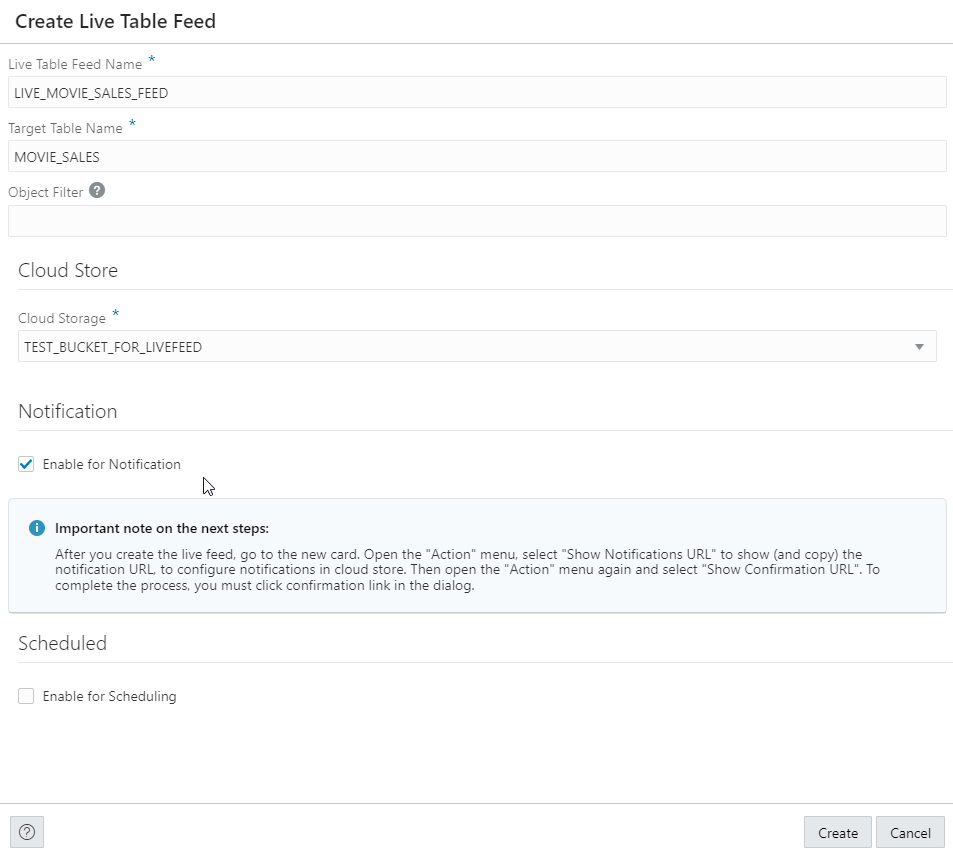This screenshot has height=855, width=953.
Task: Click the "Create Live Table Feed" dialog title
Action: tap(115, 21)
